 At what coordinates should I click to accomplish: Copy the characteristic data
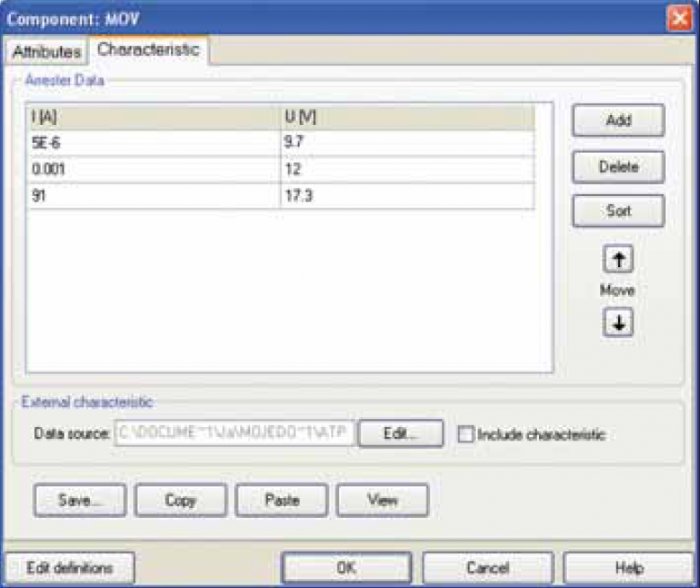click(x=181, y=500)
